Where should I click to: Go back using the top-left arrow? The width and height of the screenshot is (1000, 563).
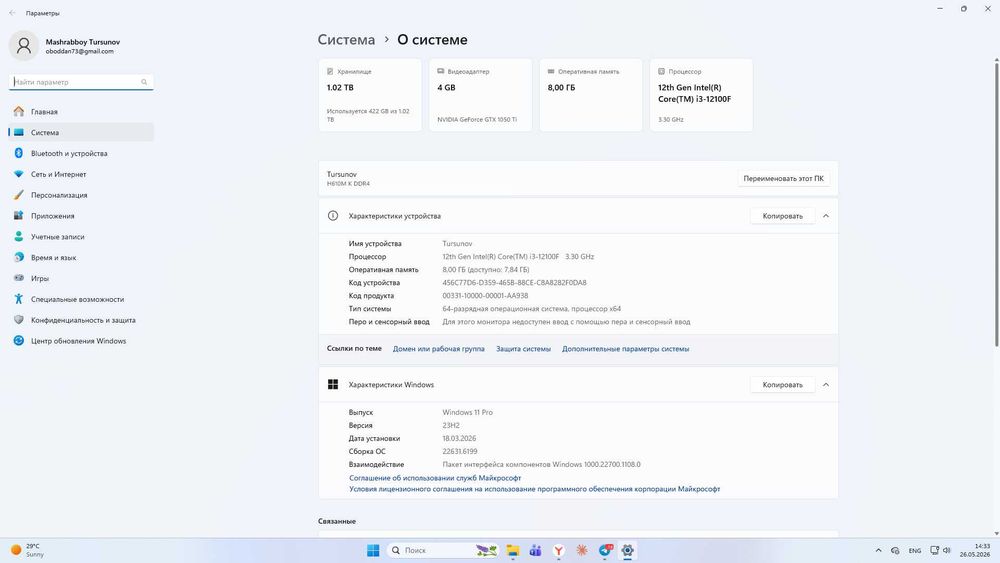pyautogui.click(x=12, y=13)
